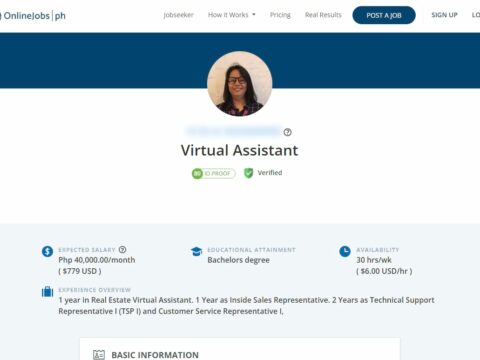Click the EXPECTED SALARY label

pyautogui.click(x=87, y=250)
